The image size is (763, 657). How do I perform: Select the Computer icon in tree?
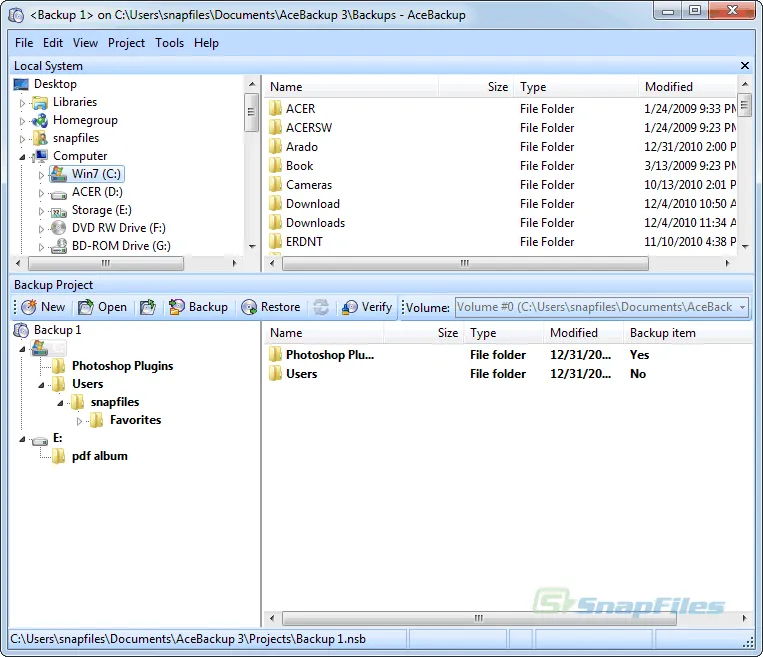point(39,156)
